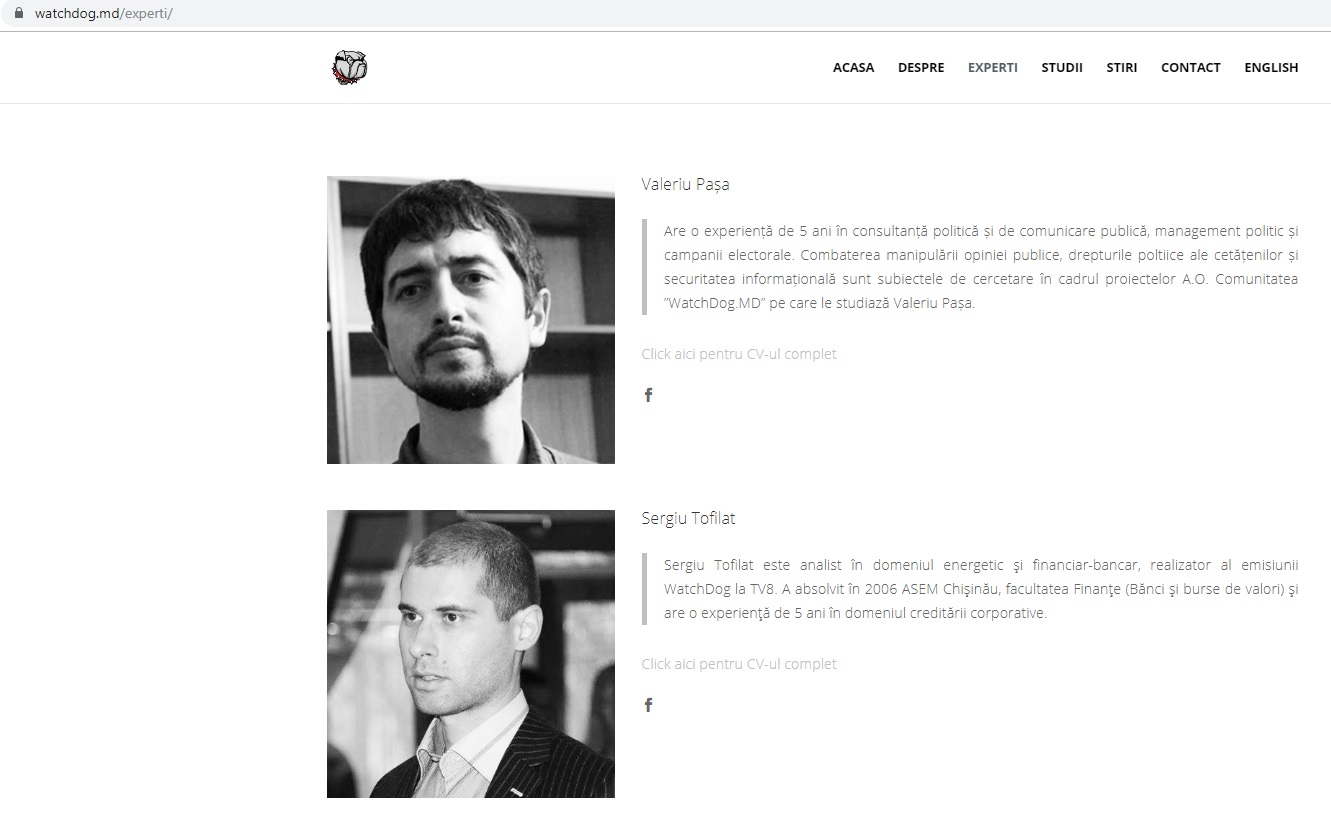
Task: Open the DESPRE menu item
Action: (x=921, y=68)
